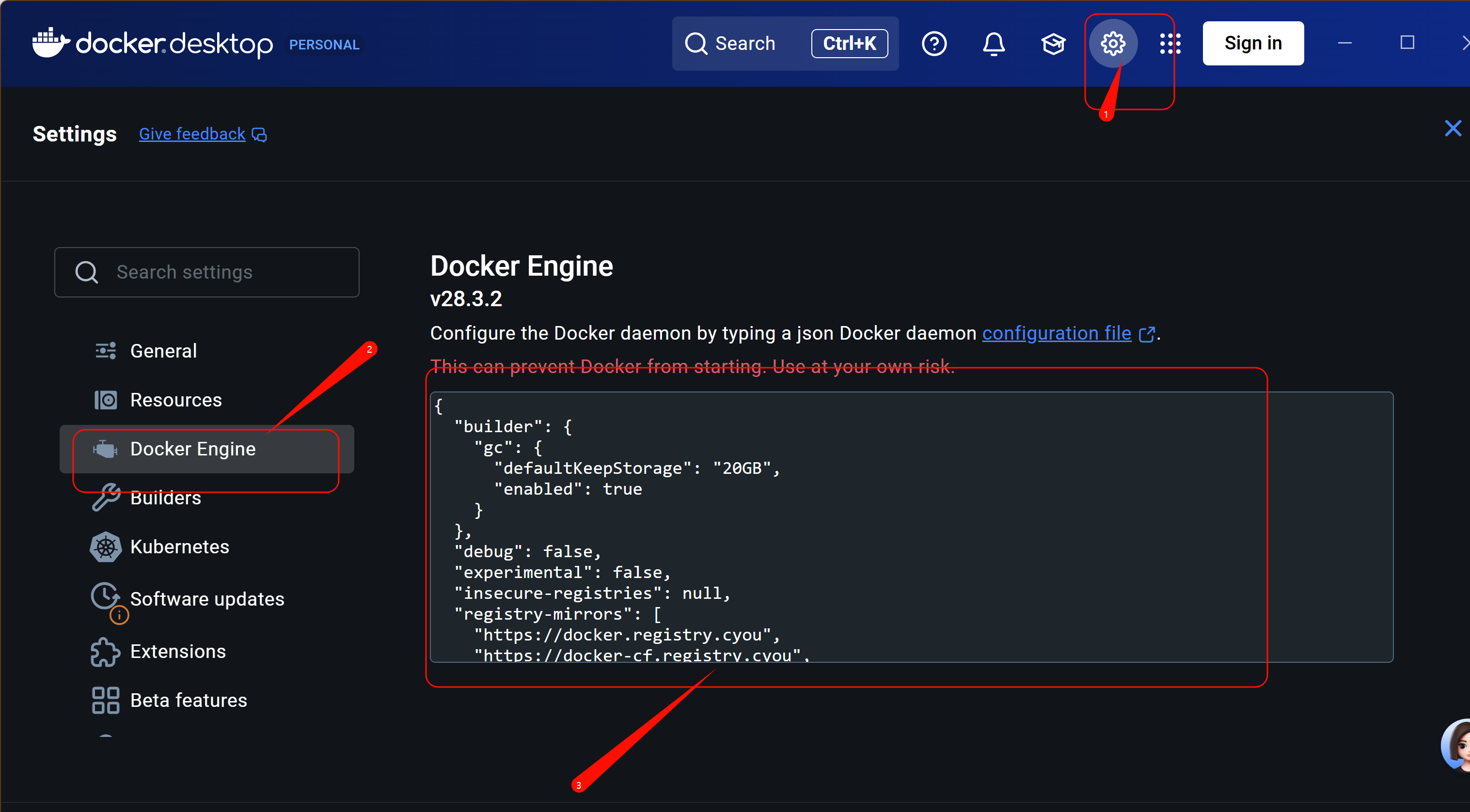Click the Builders wrench icon
The image size is (1470, 812).
(106, 497)
